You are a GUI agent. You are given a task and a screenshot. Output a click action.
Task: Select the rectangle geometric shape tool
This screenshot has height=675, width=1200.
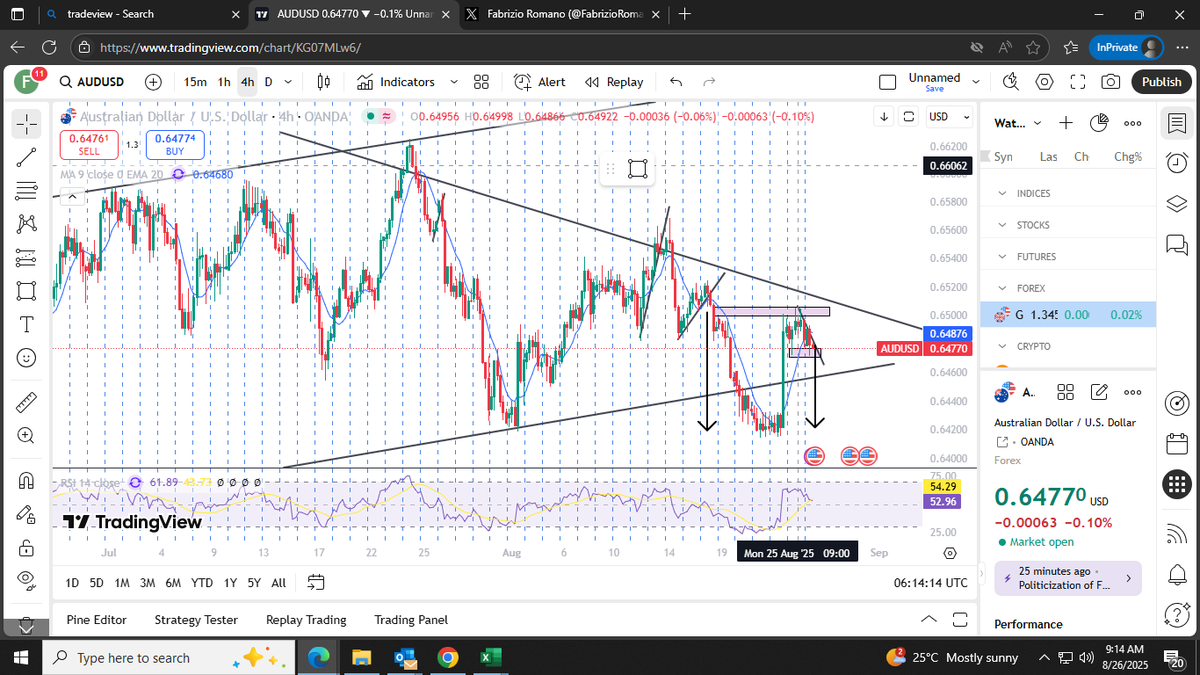click(x=27, y=291)
